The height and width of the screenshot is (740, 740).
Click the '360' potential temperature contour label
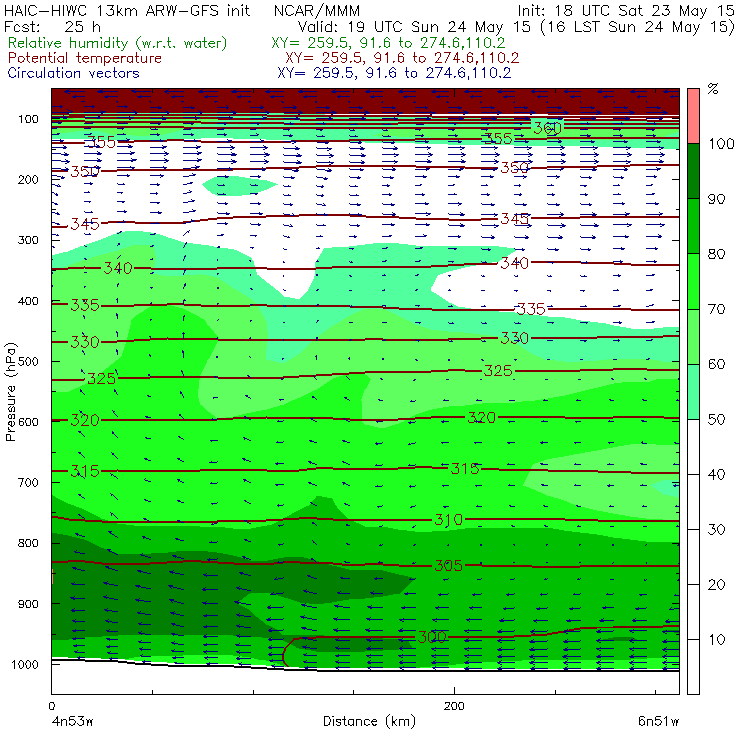point(547,128)
